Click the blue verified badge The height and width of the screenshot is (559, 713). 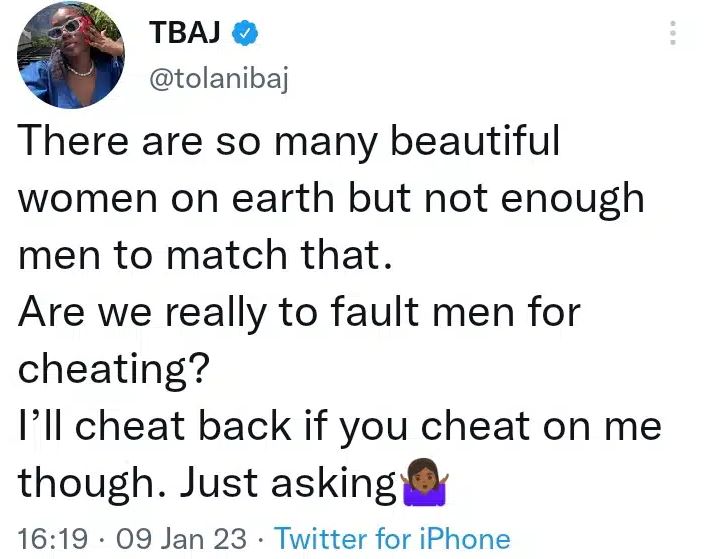246,35
